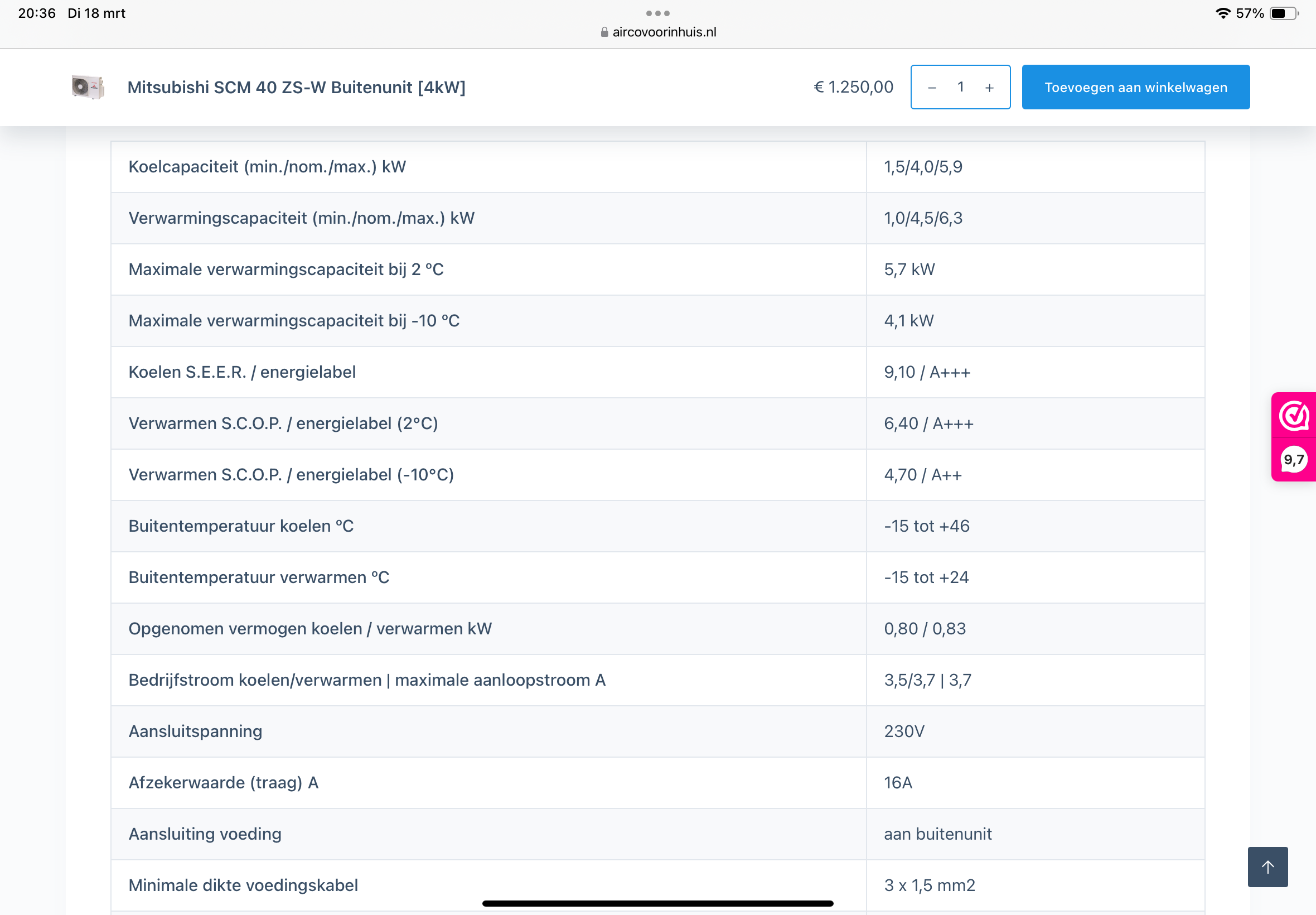
Task: Click the scroll-to-top arrow button
Action: point(1267,866)
